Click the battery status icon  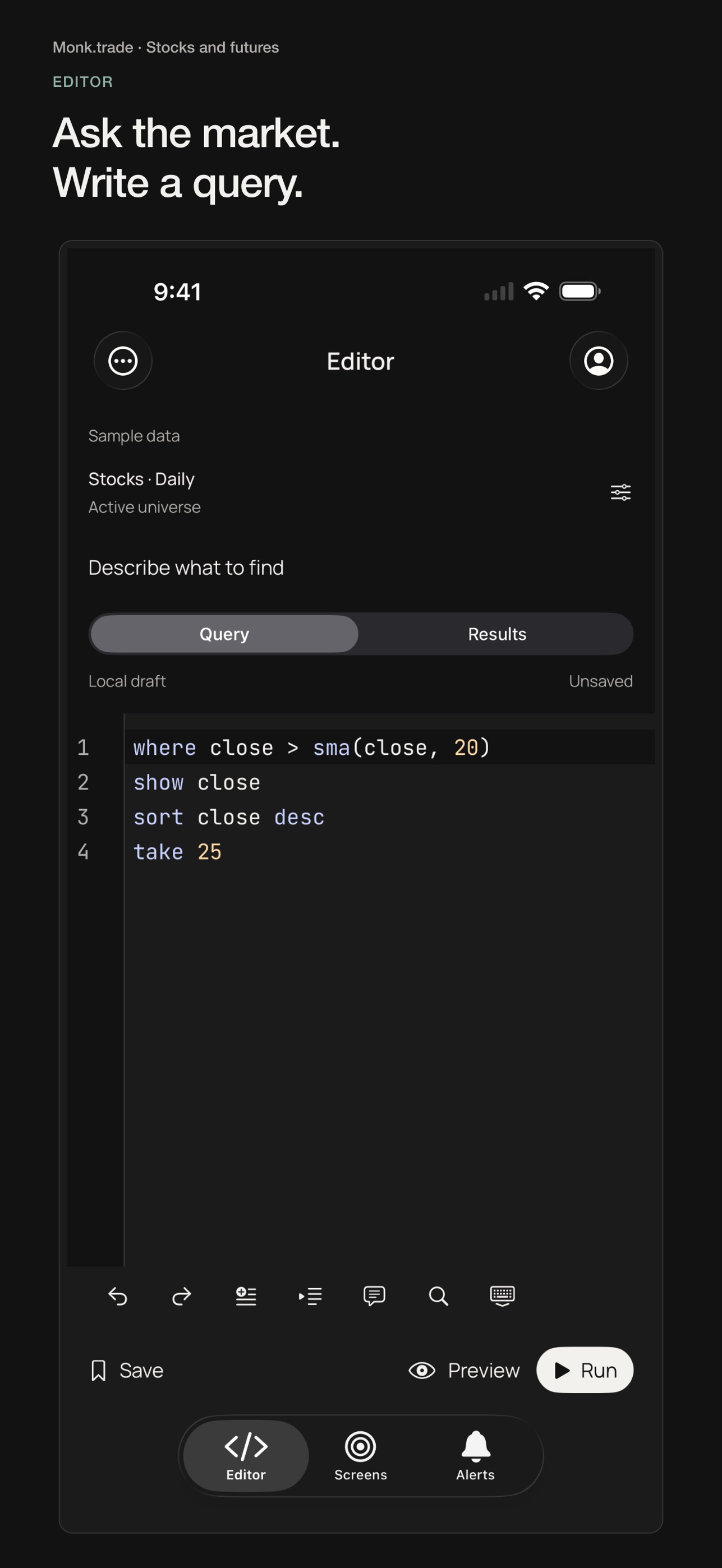[580, 292]
